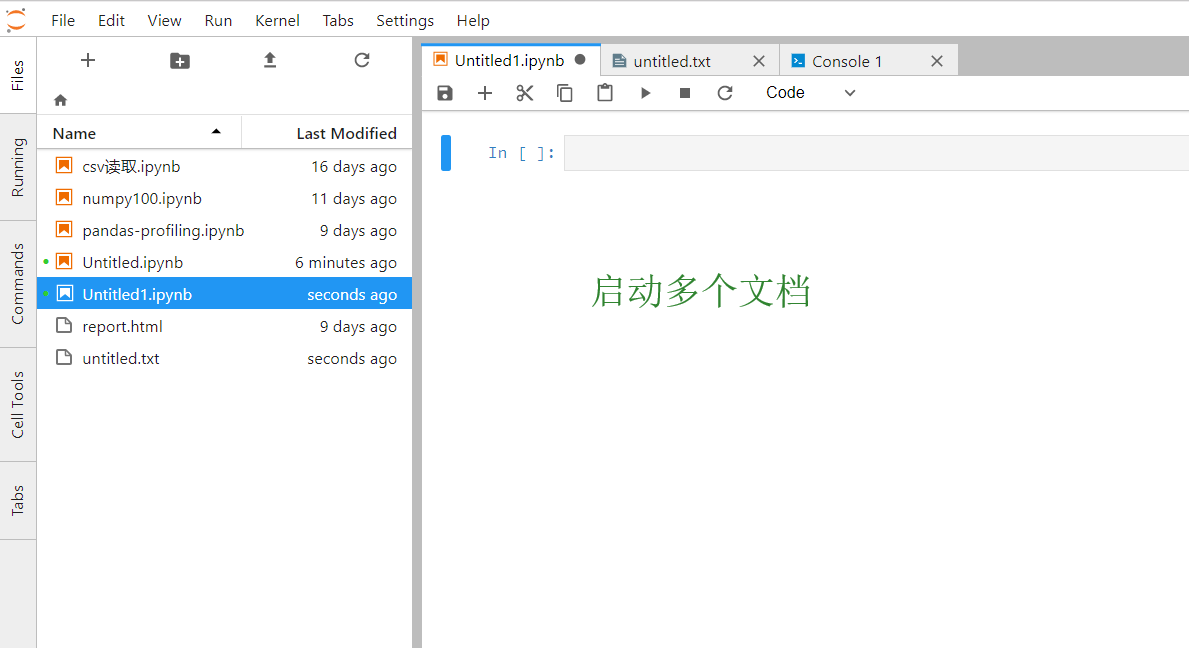Open the File menu
The width and height of the screenshot is (1189, 648).
[x=63, y=20]
